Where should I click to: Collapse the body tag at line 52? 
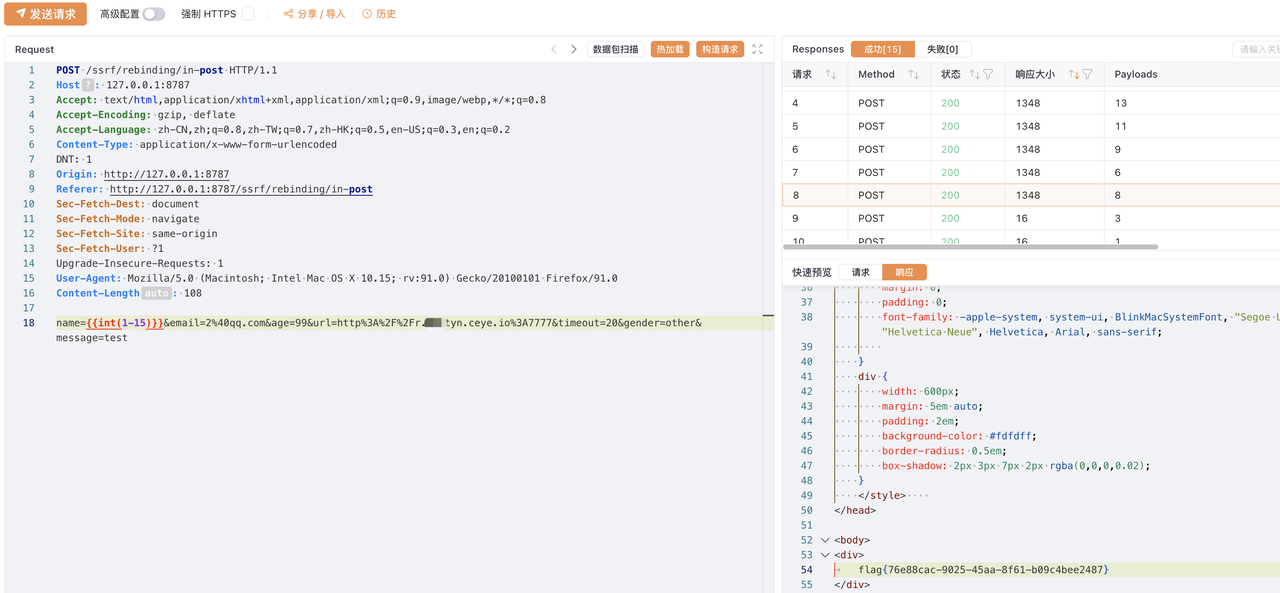825,540
